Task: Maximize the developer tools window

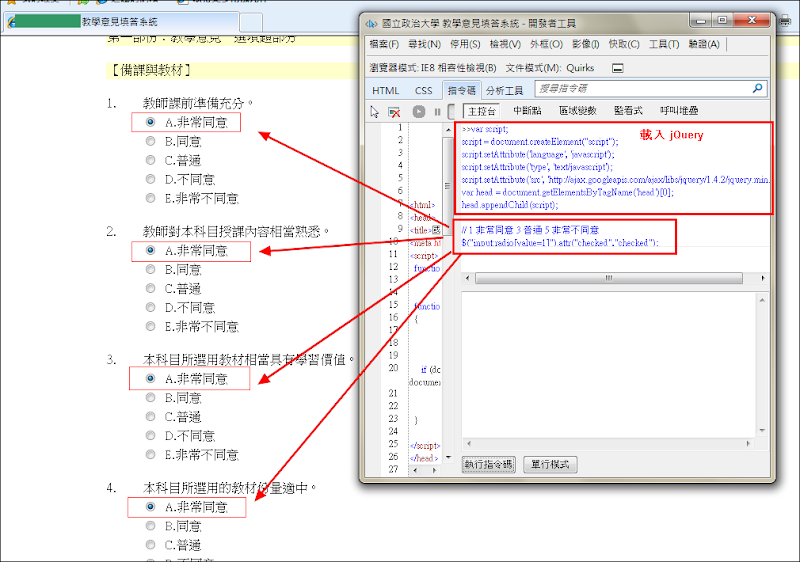Action: tap(722, 20)
